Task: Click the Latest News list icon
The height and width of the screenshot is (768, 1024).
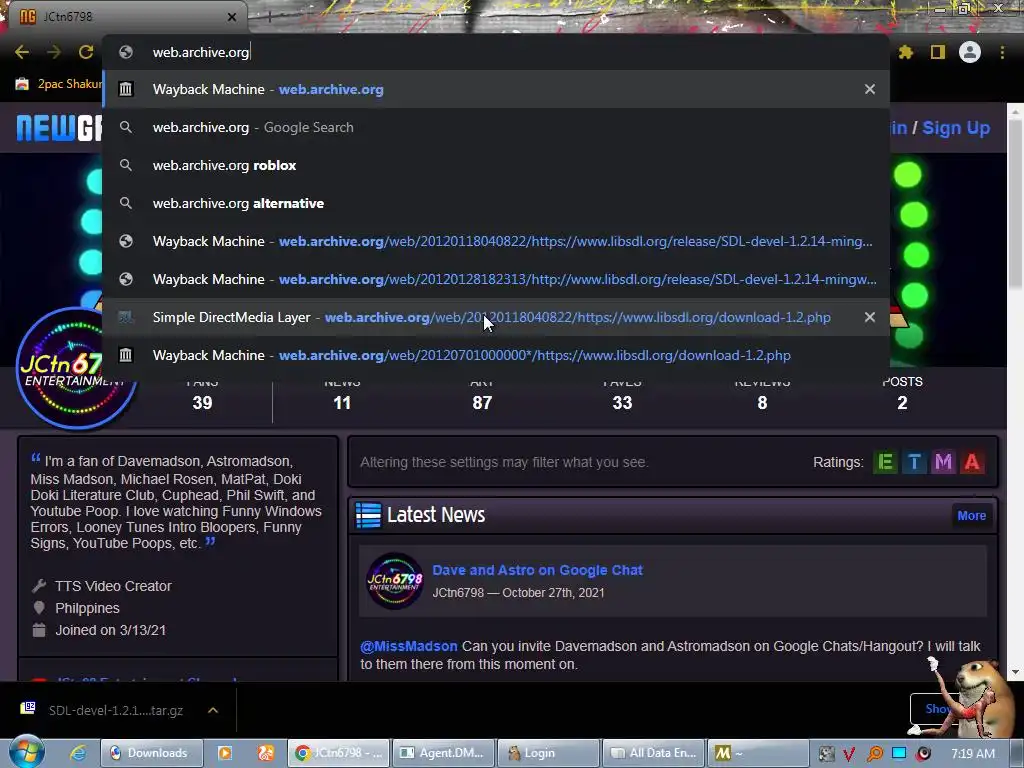Action: [x=368, y=515]
